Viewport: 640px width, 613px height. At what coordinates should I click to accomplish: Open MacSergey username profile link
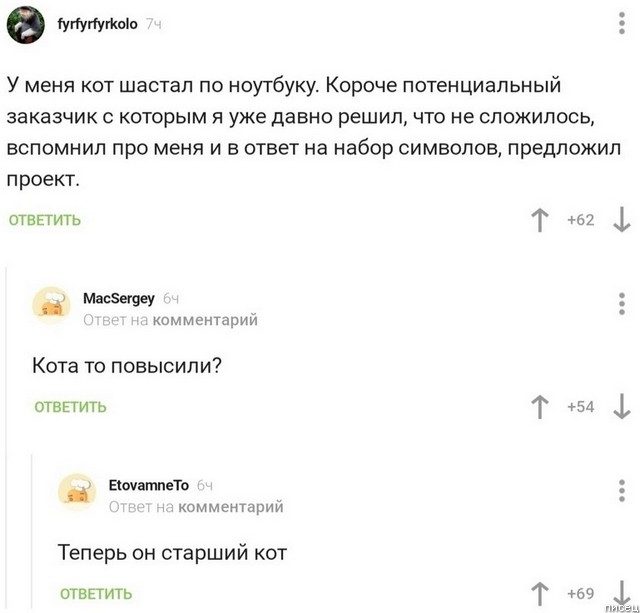(118, 298)
